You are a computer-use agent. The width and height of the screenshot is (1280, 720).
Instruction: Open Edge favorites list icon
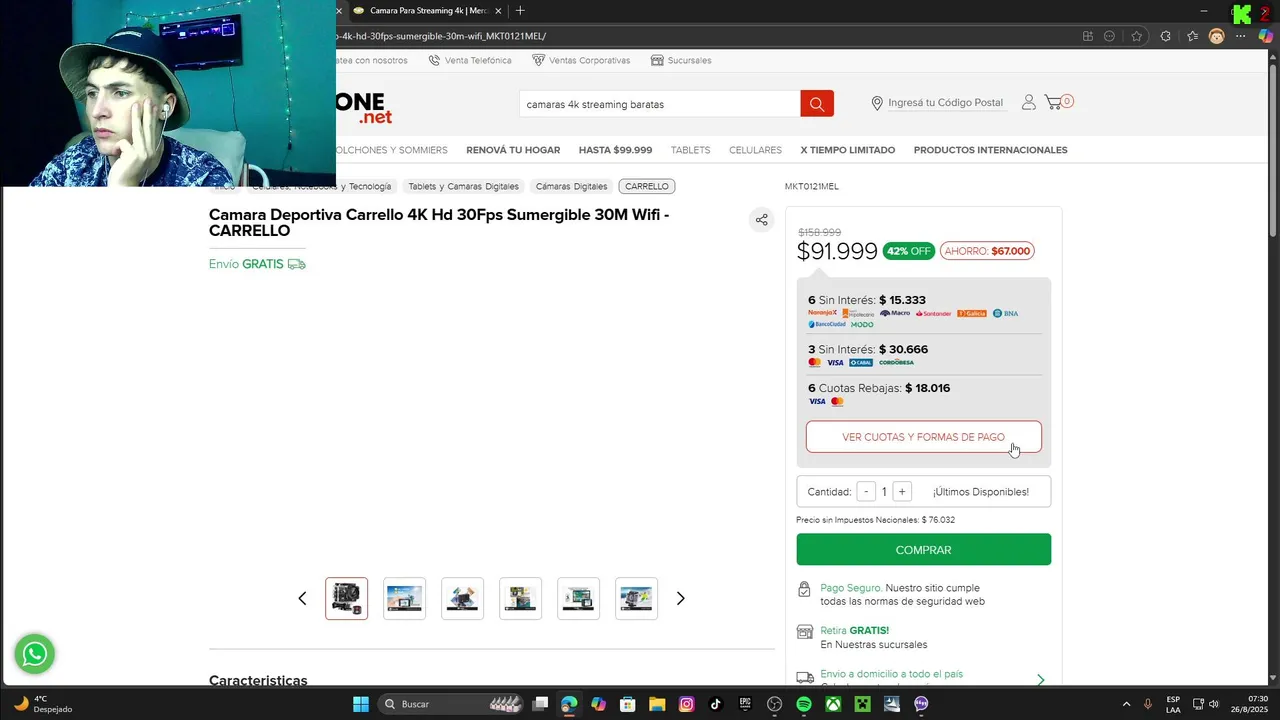(x=1192, y=36)
